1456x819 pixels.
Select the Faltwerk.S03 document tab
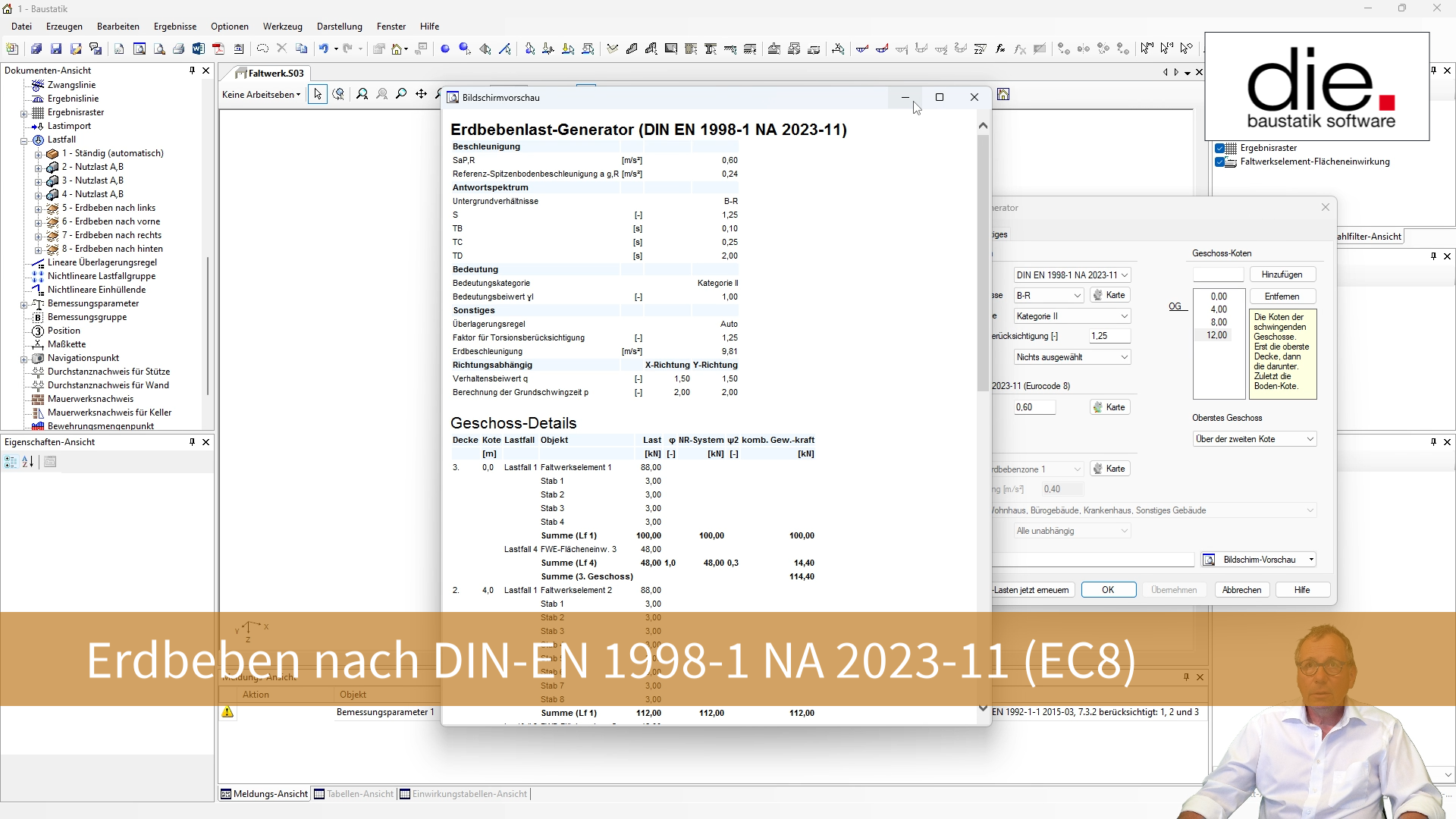270,74
